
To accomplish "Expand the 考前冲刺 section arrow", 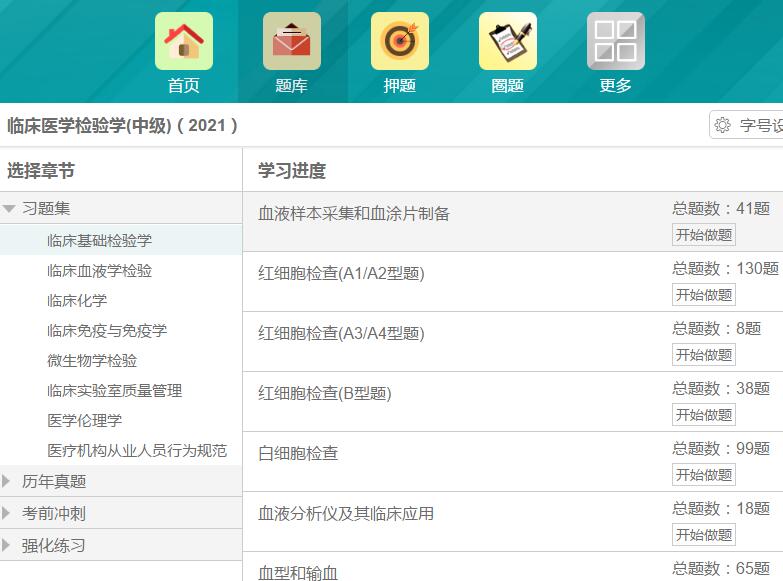I will [6, 513].
